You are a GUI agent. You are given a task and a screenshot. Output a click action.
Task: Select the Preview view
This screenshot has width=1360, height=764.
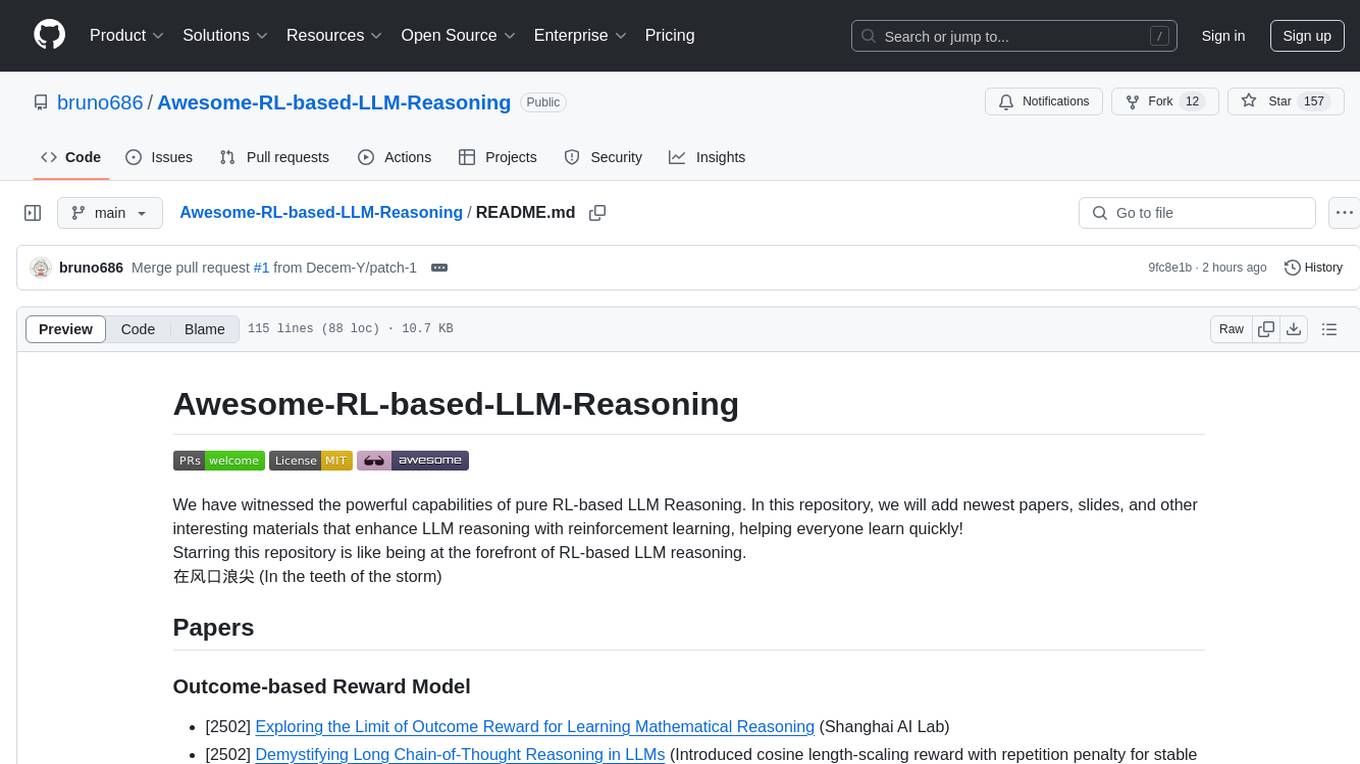pyautogui.click(x=66, y=329)
